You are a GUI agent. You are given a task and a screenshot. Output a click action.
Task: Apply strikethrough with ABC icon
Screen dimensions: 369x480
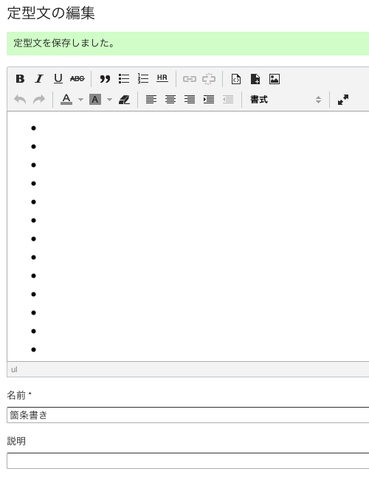click(x=77, y=79)
